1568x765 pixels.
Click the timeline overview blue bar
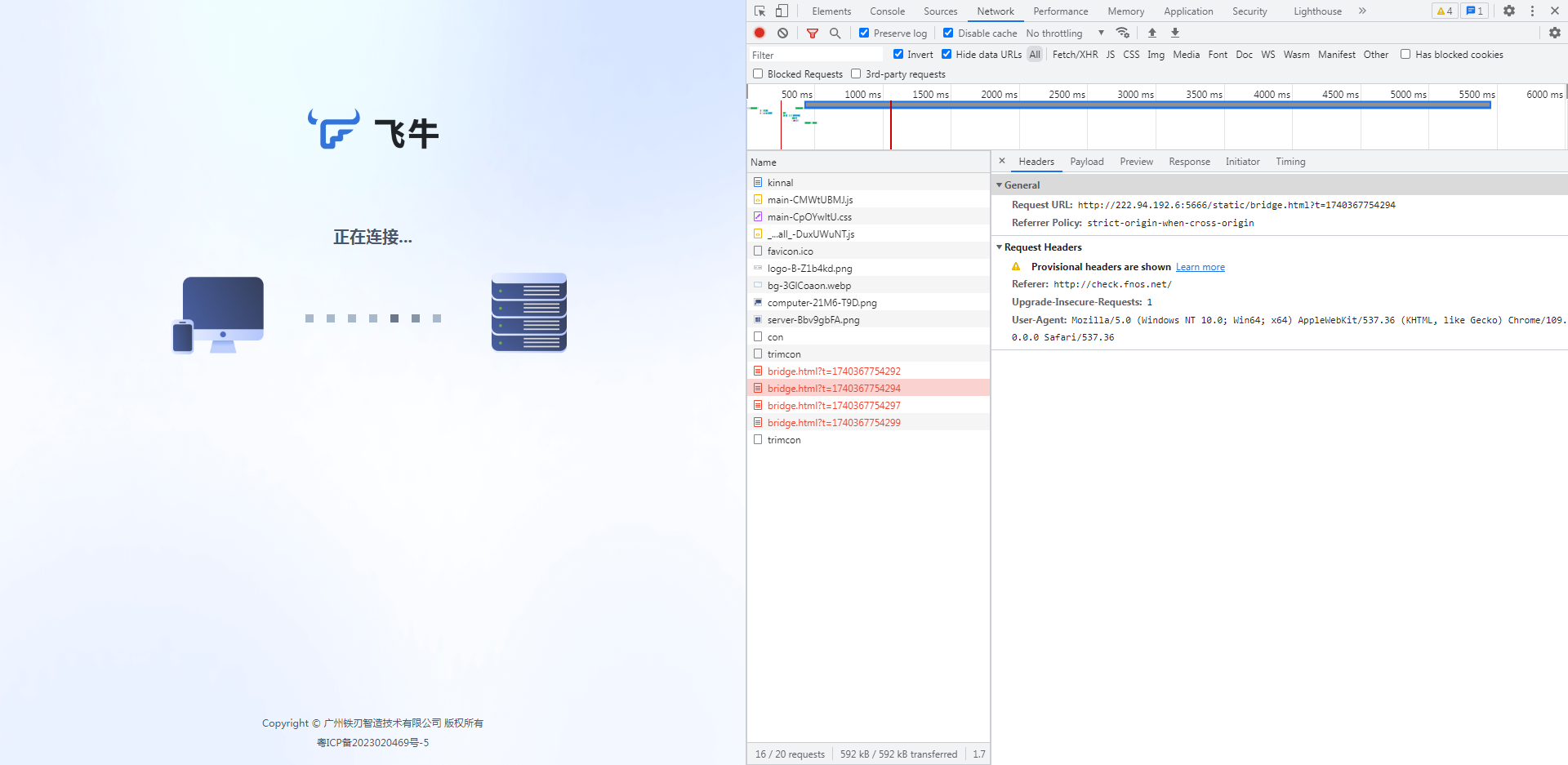pos(1147,105)
